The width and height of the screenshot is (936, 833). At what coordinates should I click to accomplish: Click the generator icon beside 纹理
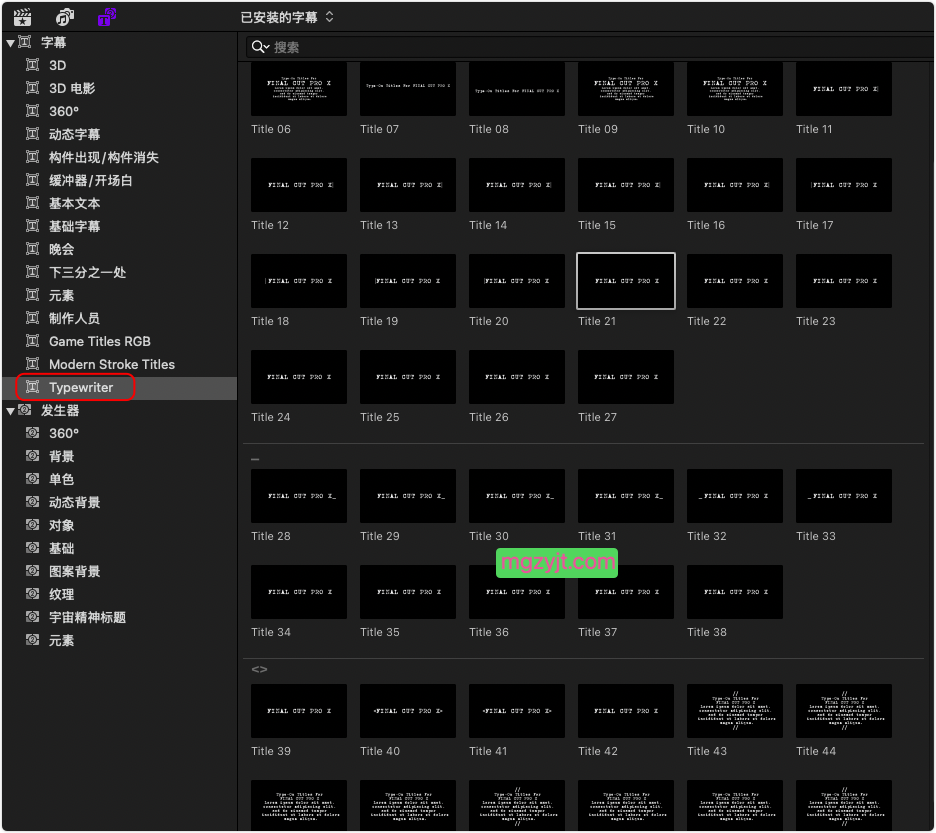[x=33, y=594]
